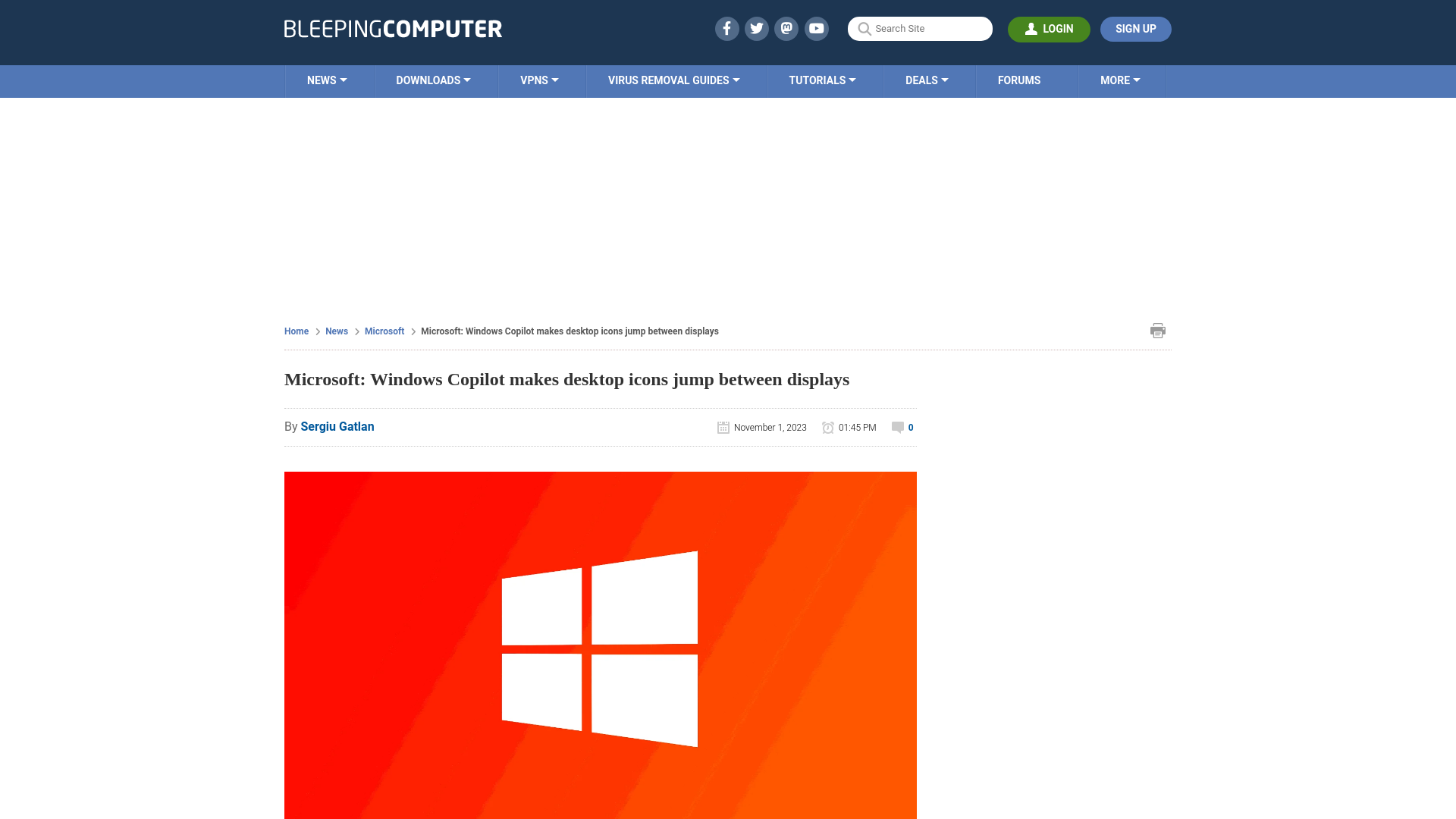Click the Twitter social media icon
Screen dimensions: 1456x819
(x=757, y=28)
